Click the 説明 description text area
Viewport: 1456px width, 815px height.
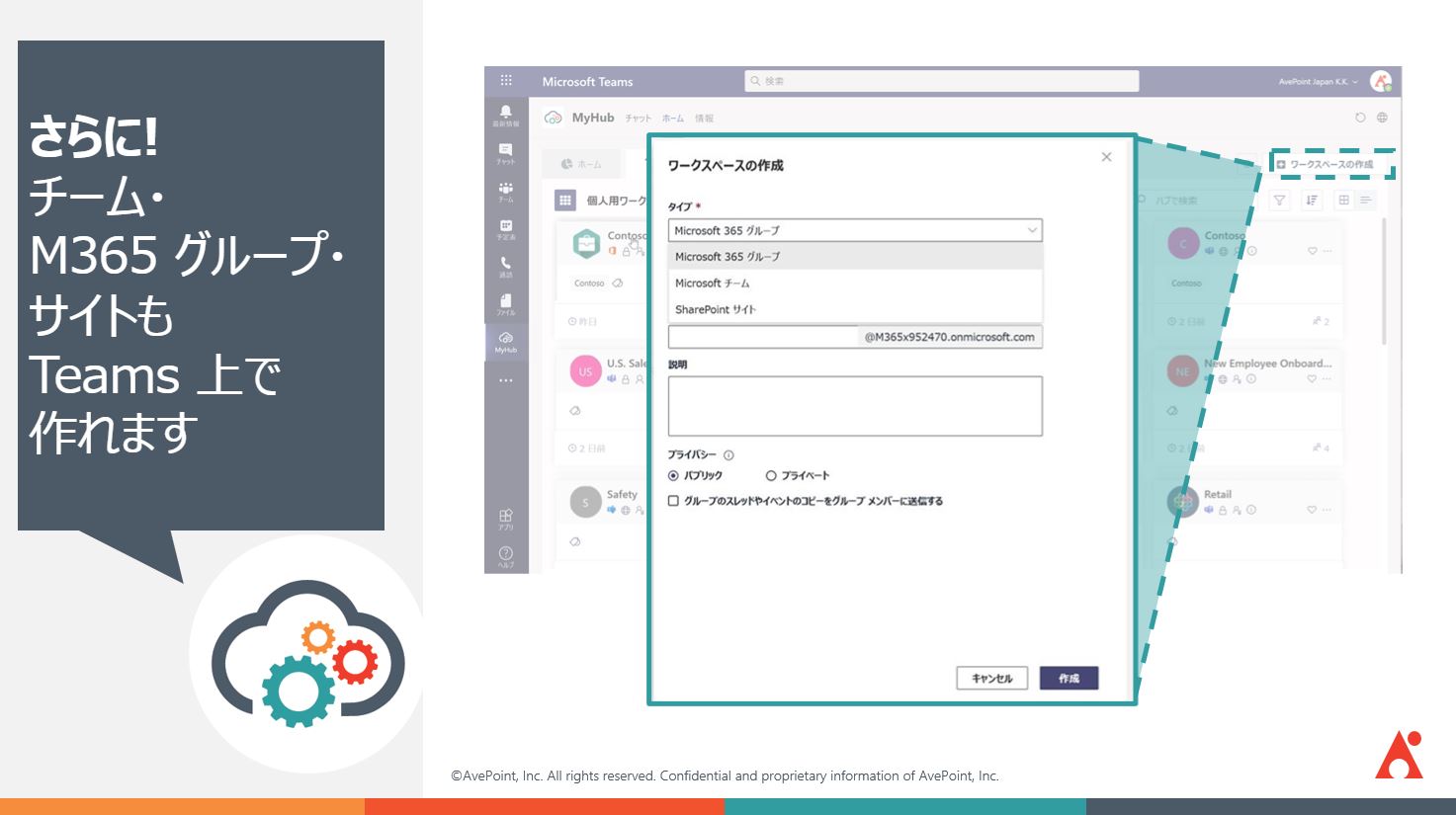point(855,406)
